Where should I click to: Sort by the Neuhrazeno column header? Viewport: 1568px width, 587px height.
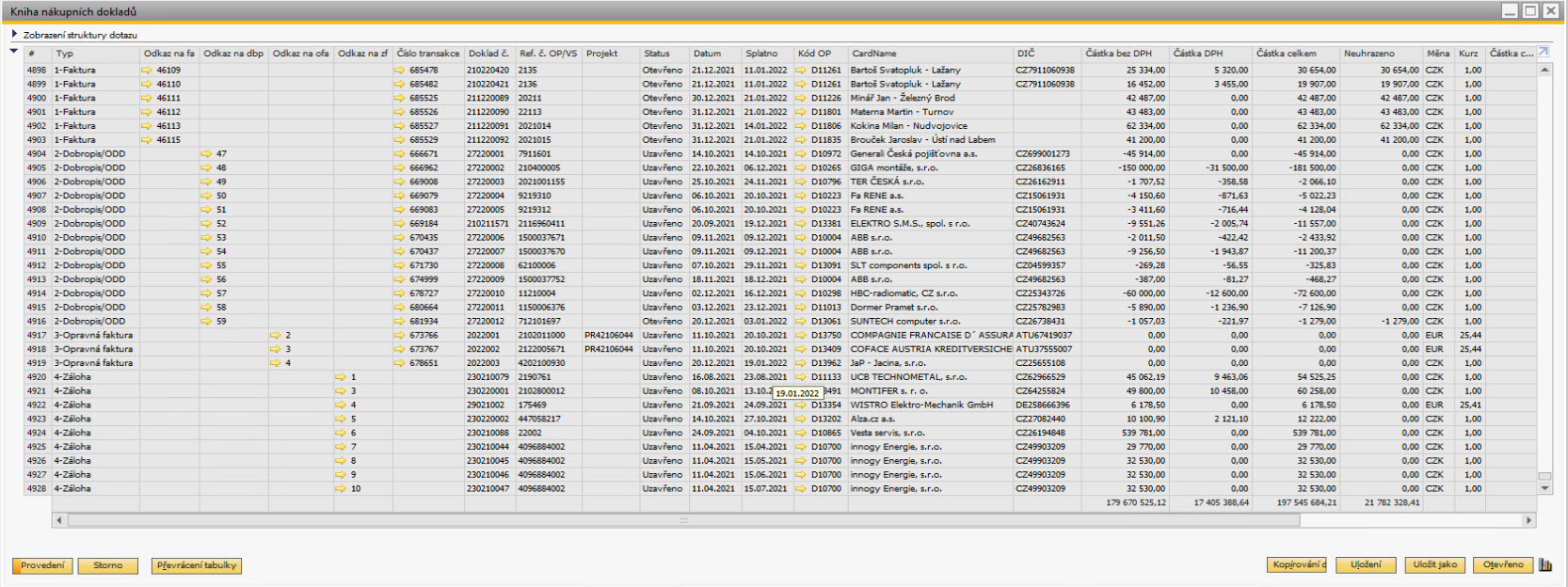coord(1381,54)
